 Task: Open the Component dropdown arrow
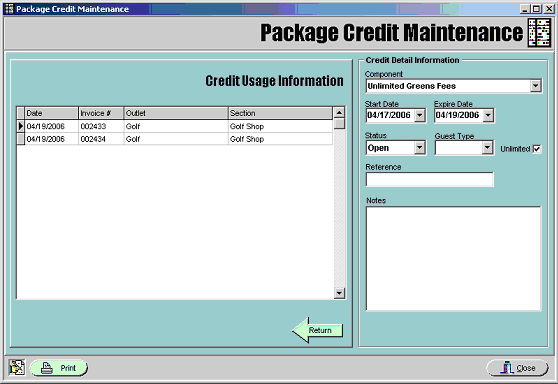pyautogui.click(x=535, y=86)
